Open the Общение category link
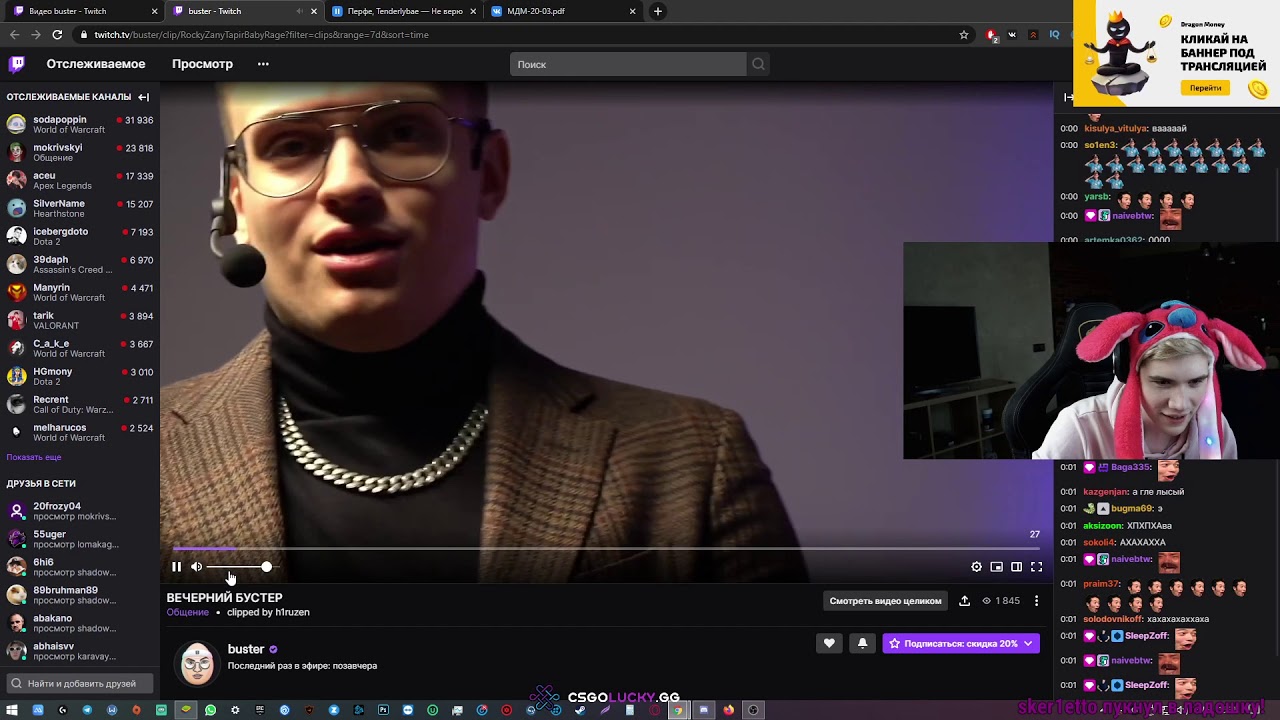Image resolution: width=1280 pixels, height=720 pixels. click(188, 613)
